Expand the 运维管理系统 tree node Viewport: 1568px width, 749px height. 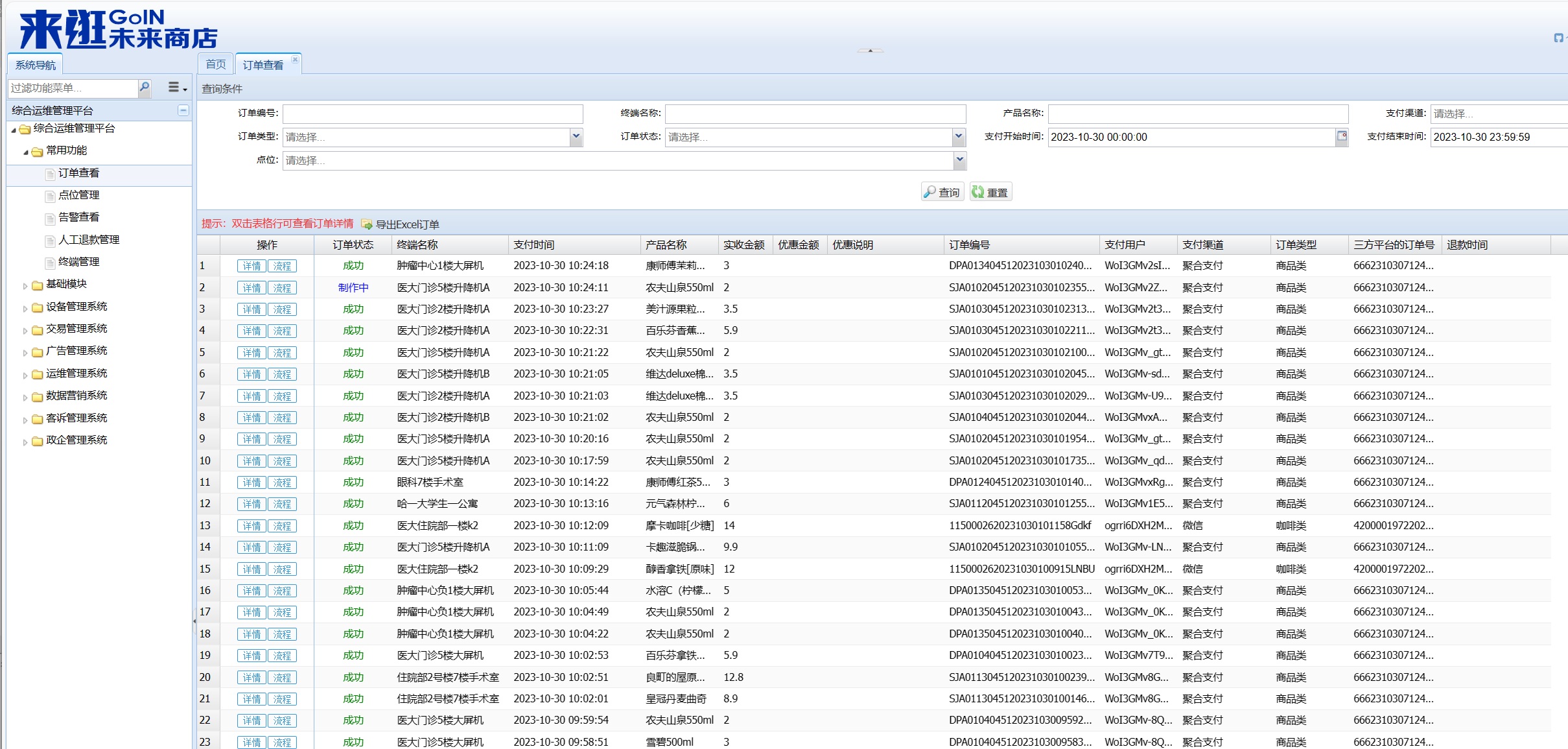tap(25, 375)
